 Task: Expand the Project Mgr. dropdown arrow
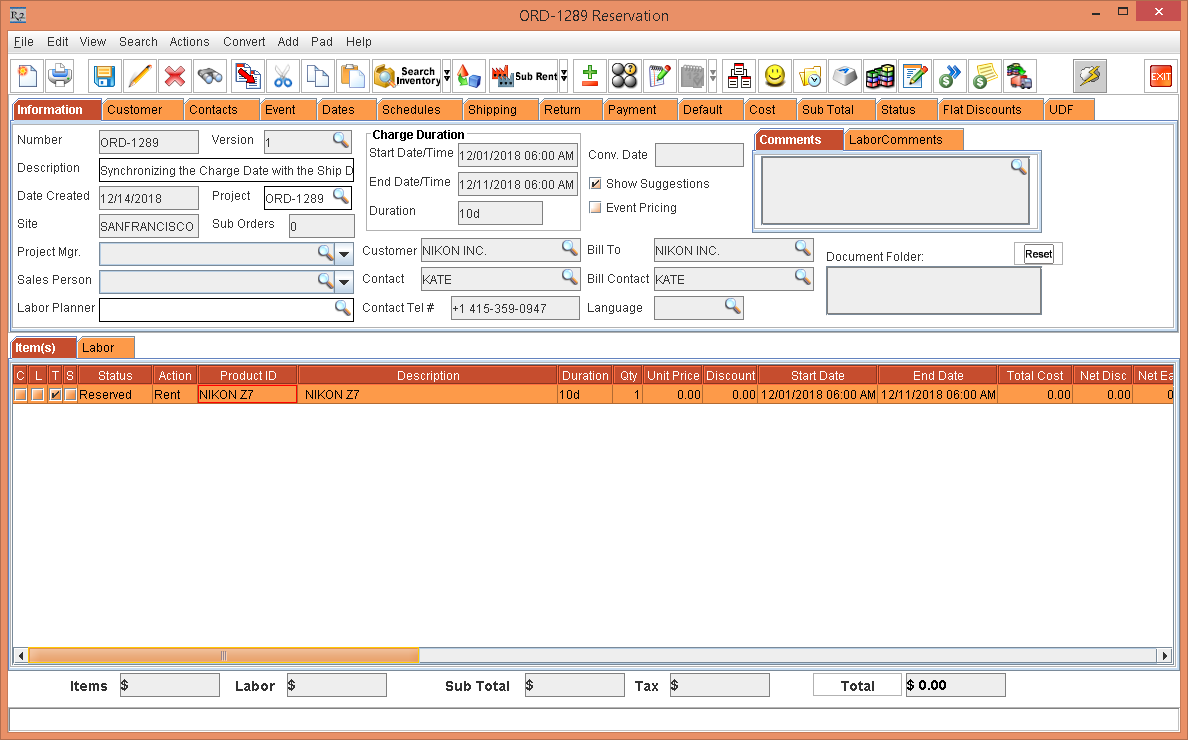(x=344, y=254)
